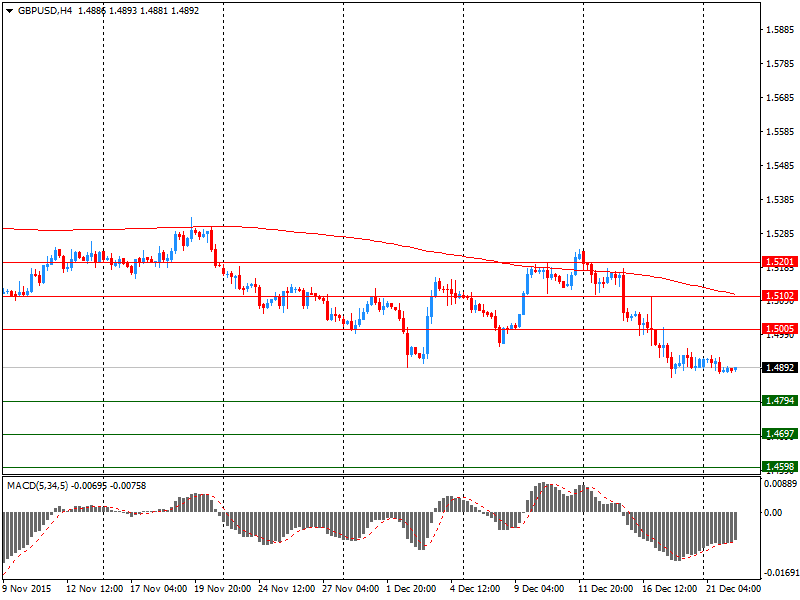Select the 1.5885 price scale value
Screen dimensions: 800x600
tap(780, 30)
